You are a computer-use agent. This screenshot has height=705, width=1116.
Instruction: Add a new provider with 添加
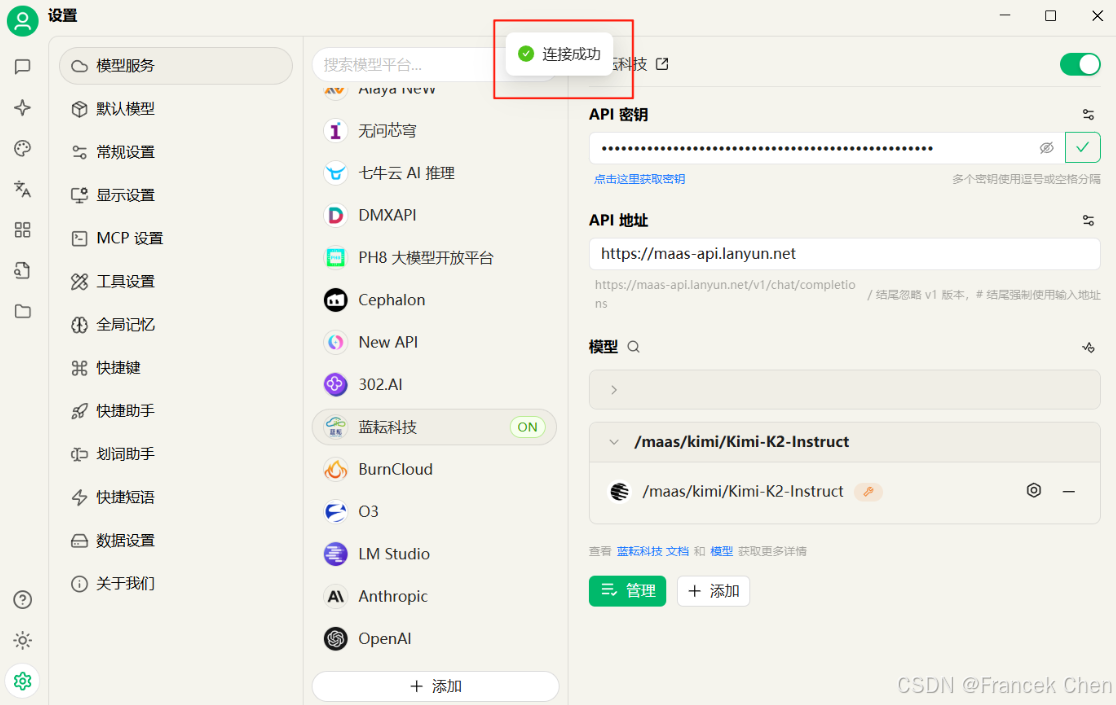(x=436, y=687)
